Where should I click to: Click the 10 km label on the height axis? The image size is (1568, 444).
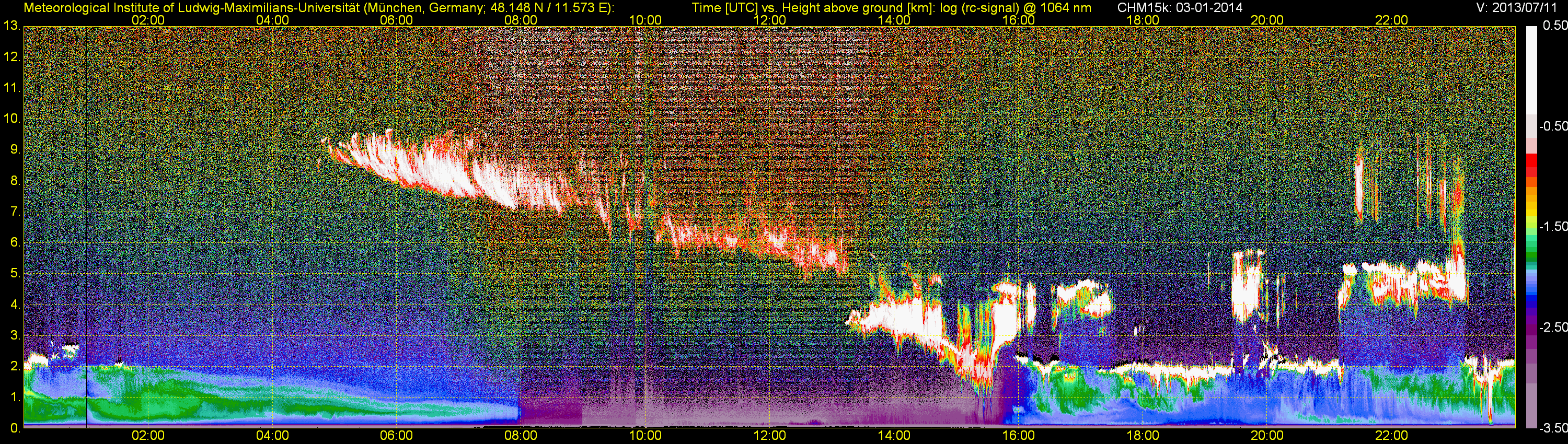pos(11,119)
